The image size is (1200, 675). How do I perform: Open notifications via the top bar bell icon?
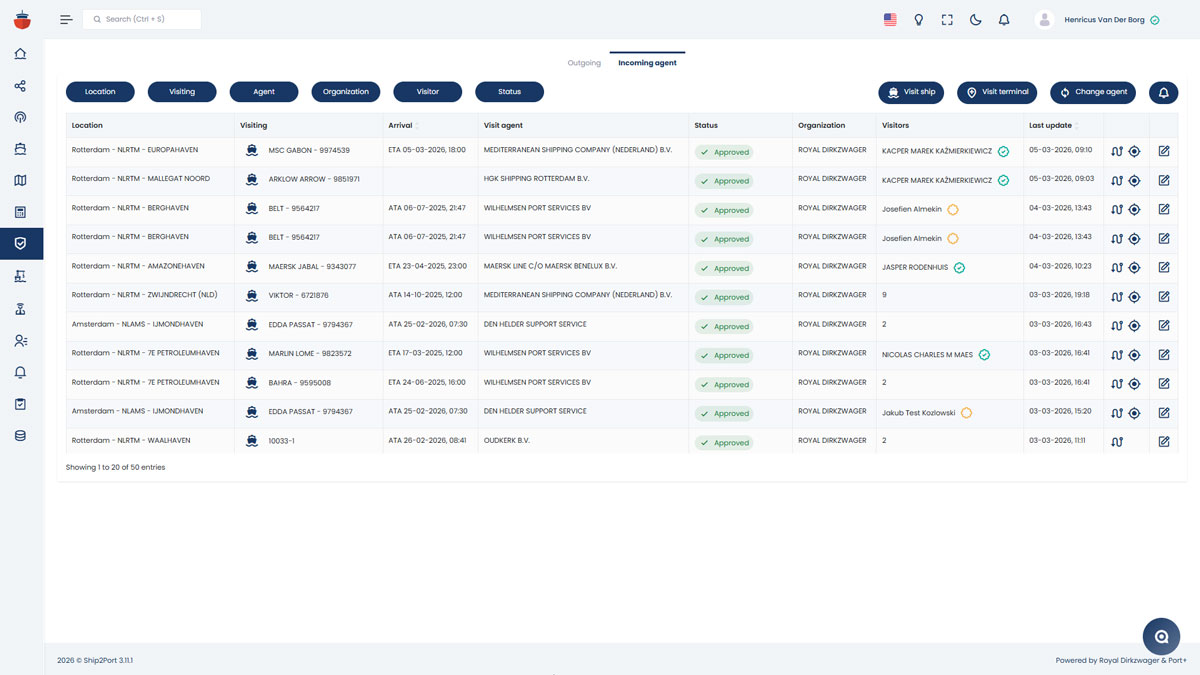coord(1004,19)
